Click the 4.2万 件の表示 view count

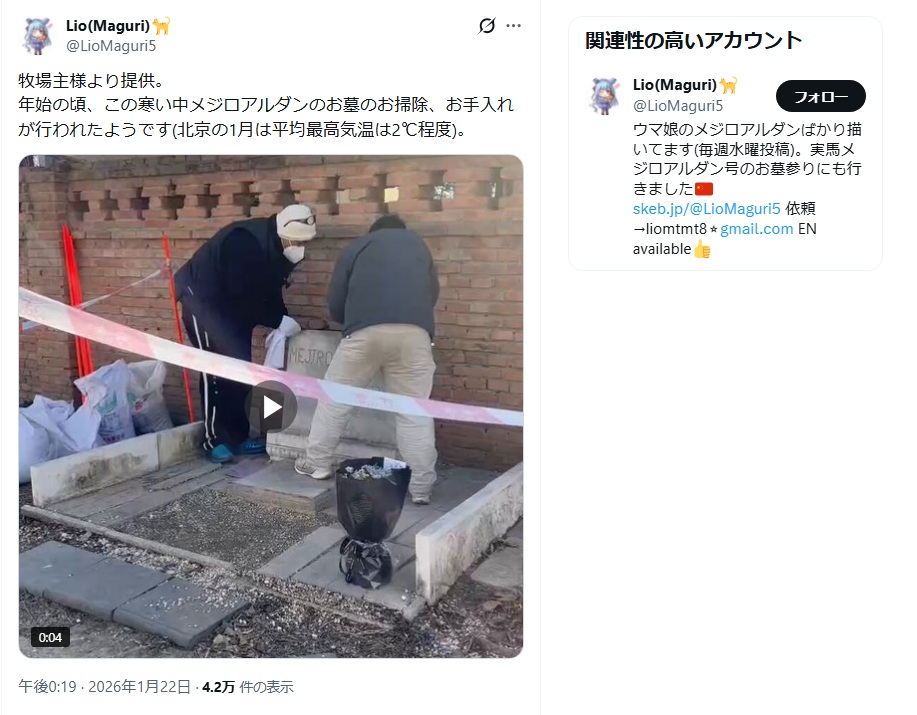pyautogui.click(x=248, y=686)
